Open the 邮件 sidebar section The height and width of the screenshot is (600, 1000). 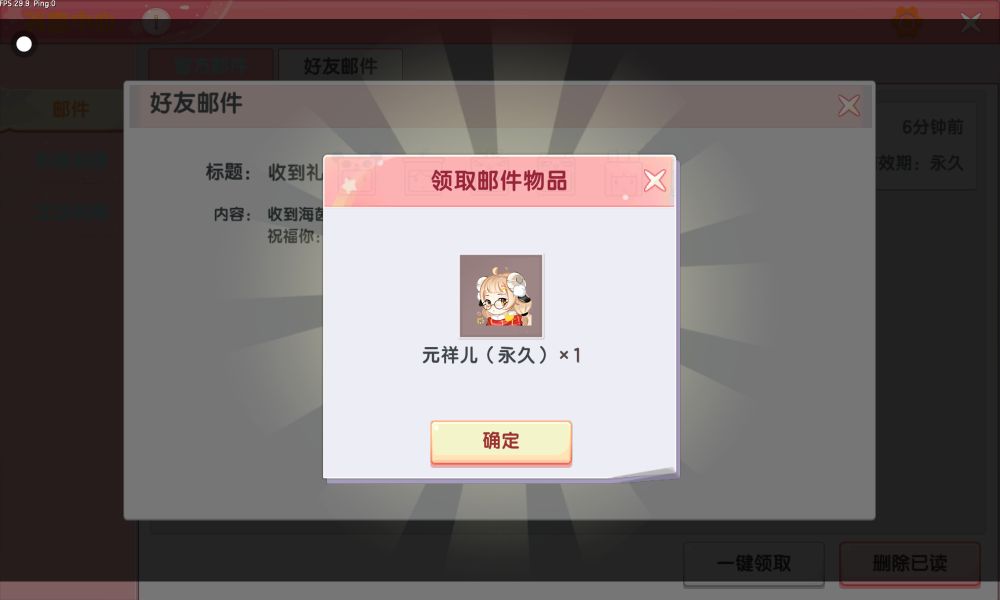click(69, 110)
